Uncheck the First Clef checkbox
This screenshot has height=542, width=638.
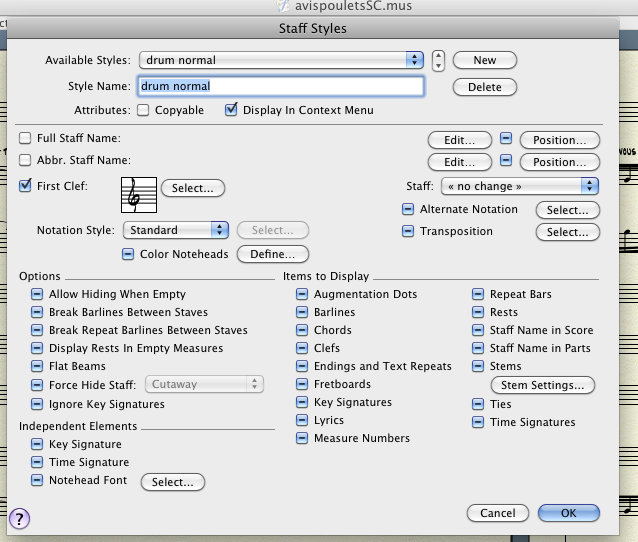(x=25, y=186)
